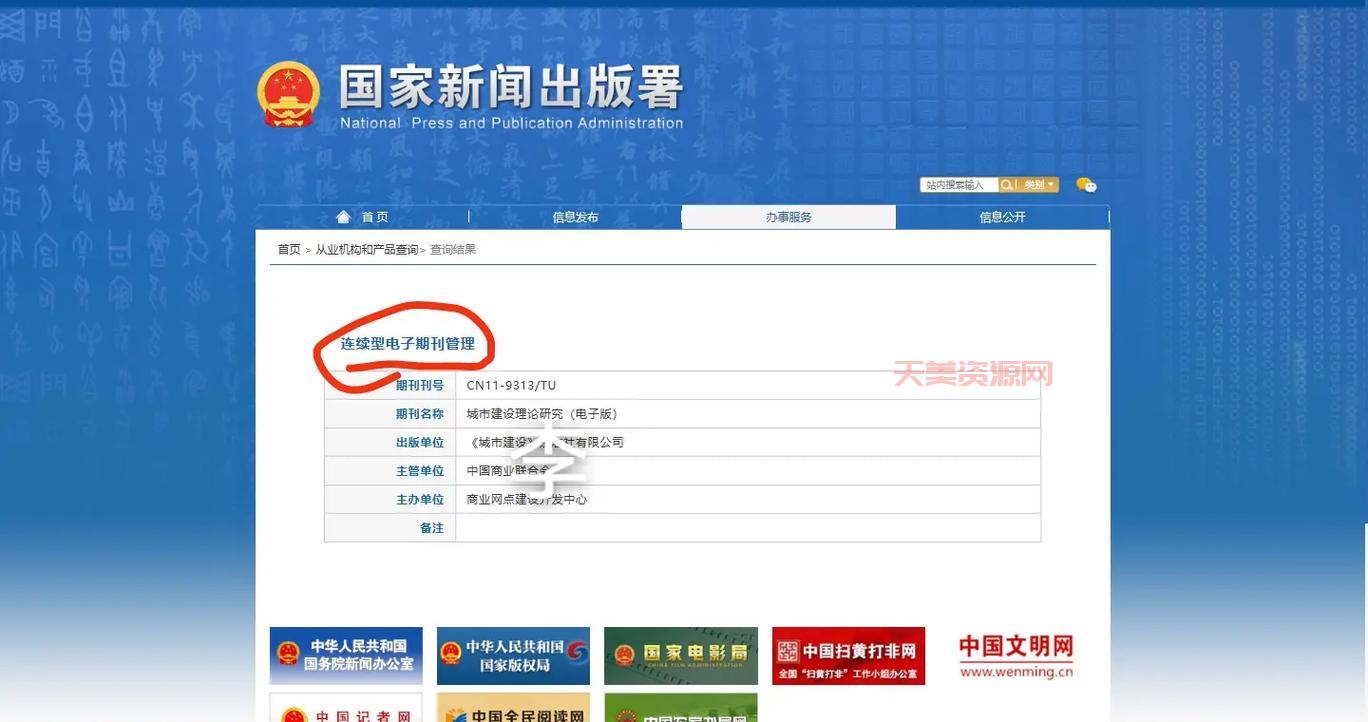Click the 国家新闻出版署 site title

pos(511,87)
